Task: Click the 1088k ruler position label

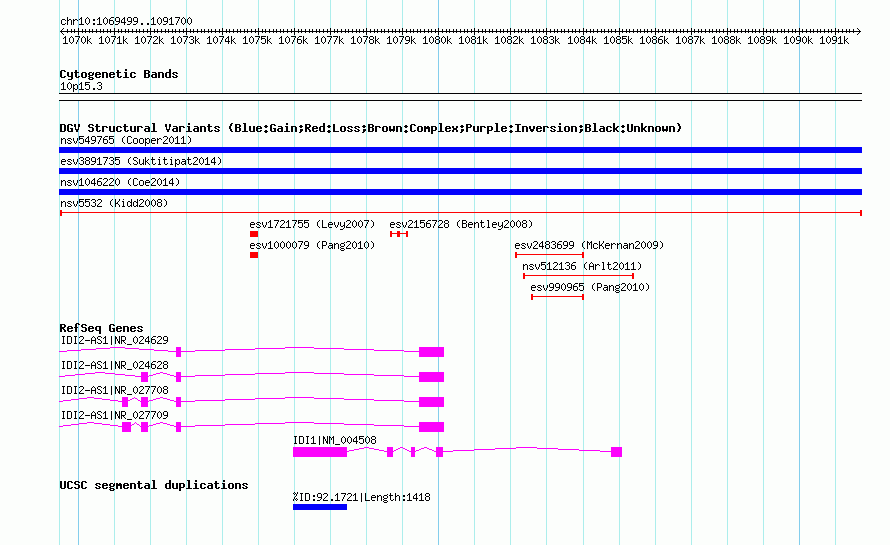Action: [725, 40]
